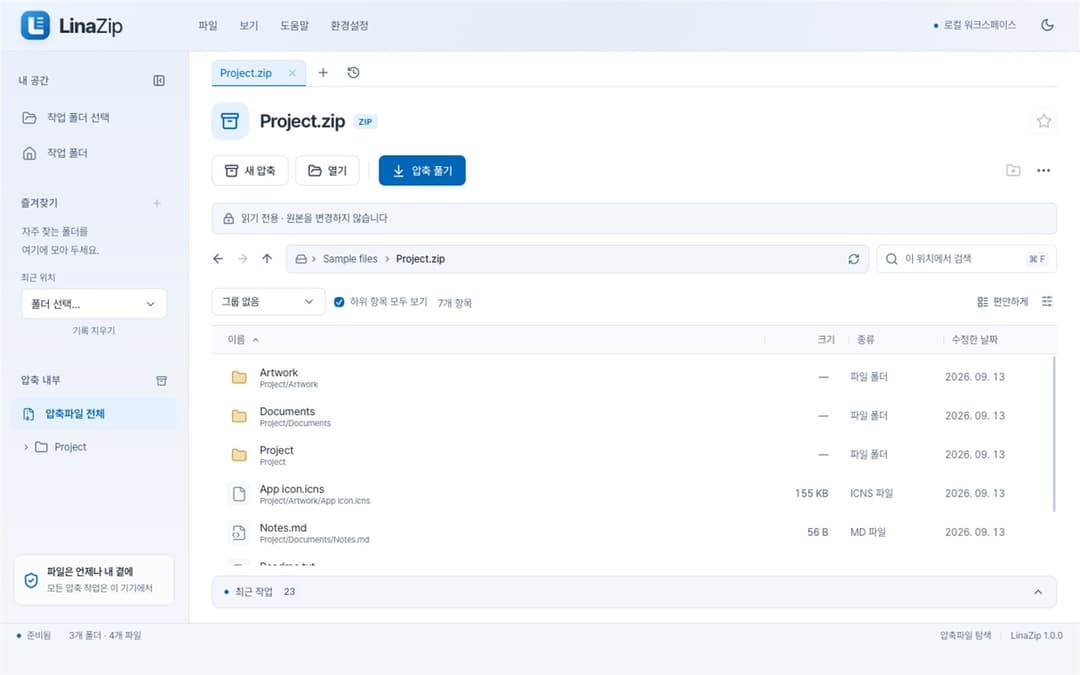Open the 그룹 없음 dropdown
Image resolution: width=1080 pixels, height=675 pixels.
coord(268,302)
